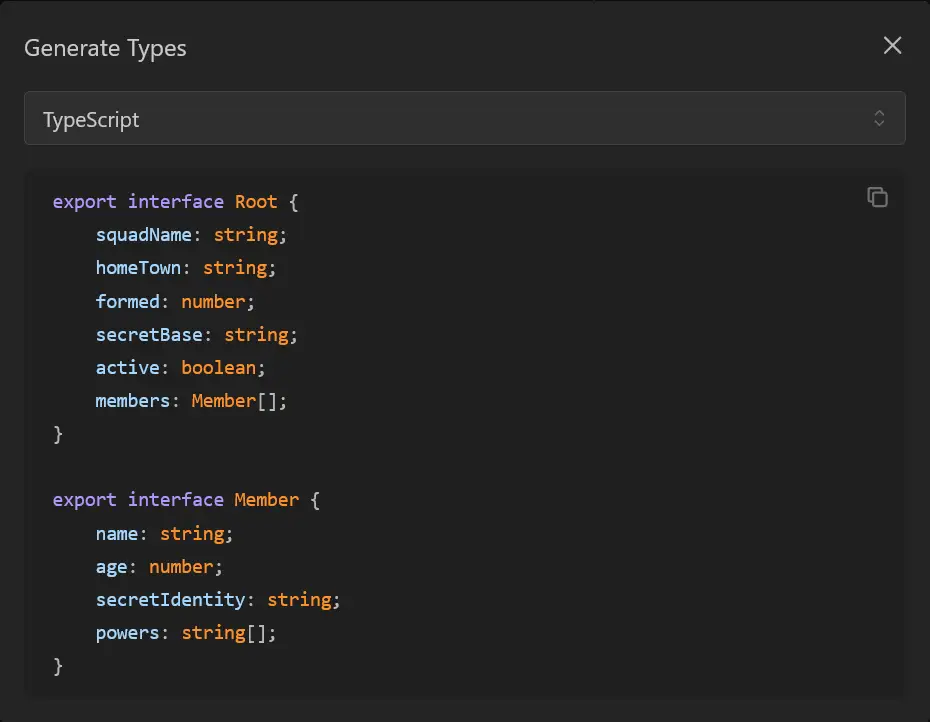Click the name property in Member interface
This screenshot has height=722, width=930.
(x=116, y=533)
